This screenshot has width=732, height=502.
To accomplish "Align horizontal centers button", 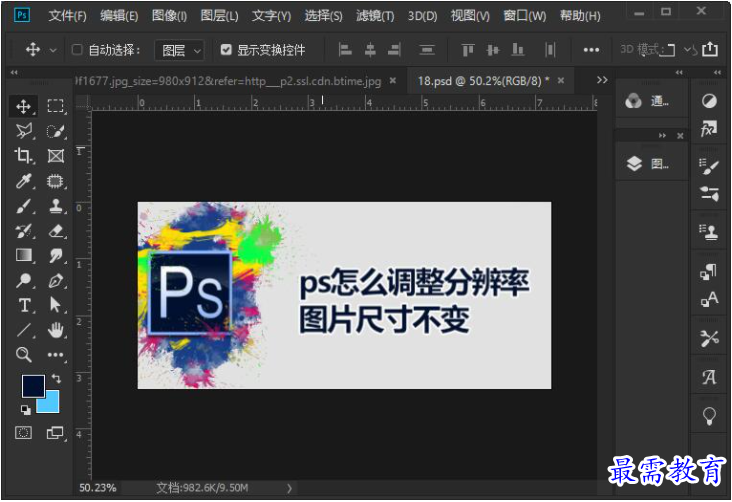I will tap(370, 49).
